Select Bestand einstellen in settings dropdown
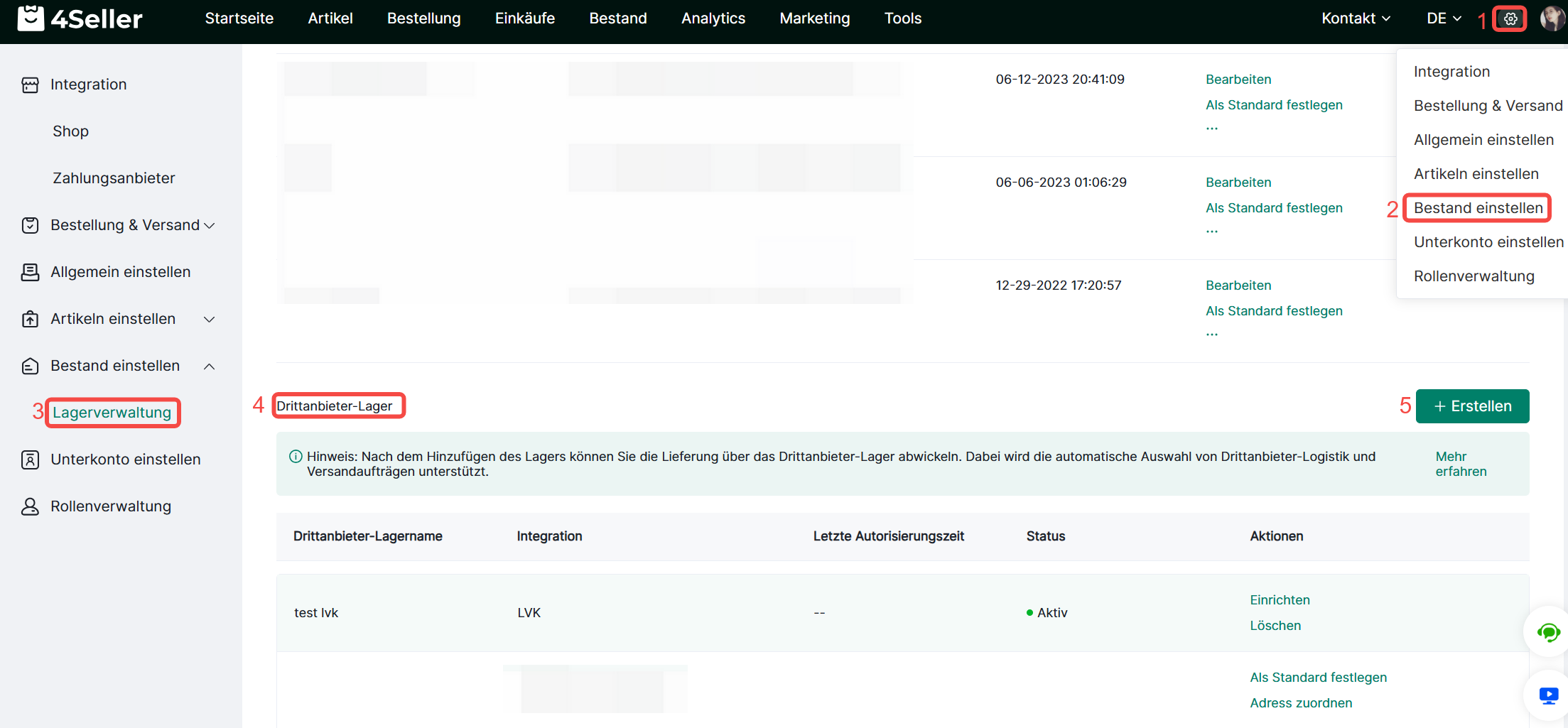 coord(1478,208)
